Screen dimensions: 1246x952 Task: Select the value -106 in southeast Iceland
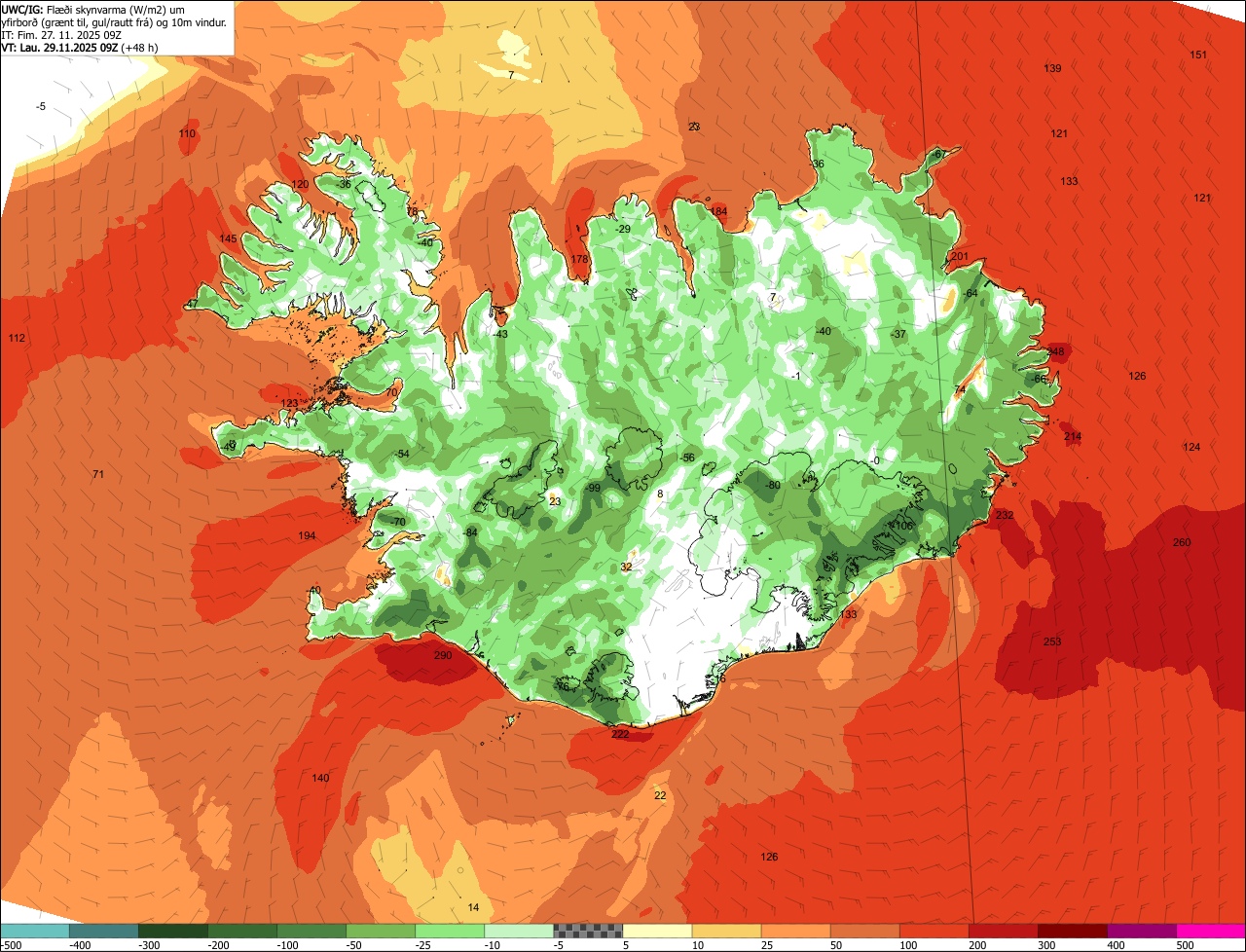coord(901,526)
